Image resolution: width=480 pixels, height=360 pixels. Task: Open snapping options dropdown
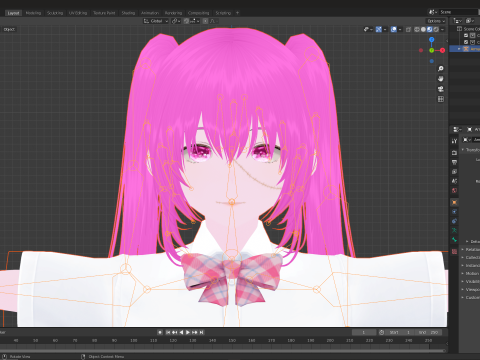(x=194, y=21)
